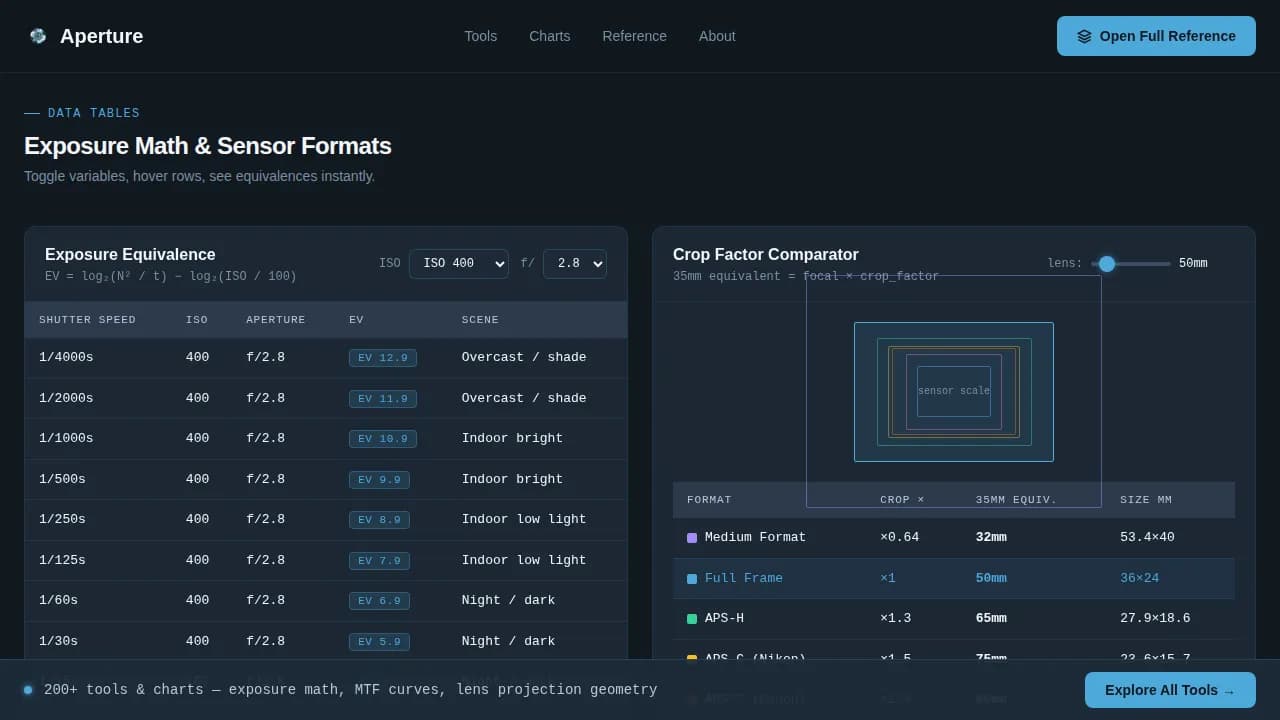
Task: Select the Medium Format row label
Action: (x=755, y=537)
